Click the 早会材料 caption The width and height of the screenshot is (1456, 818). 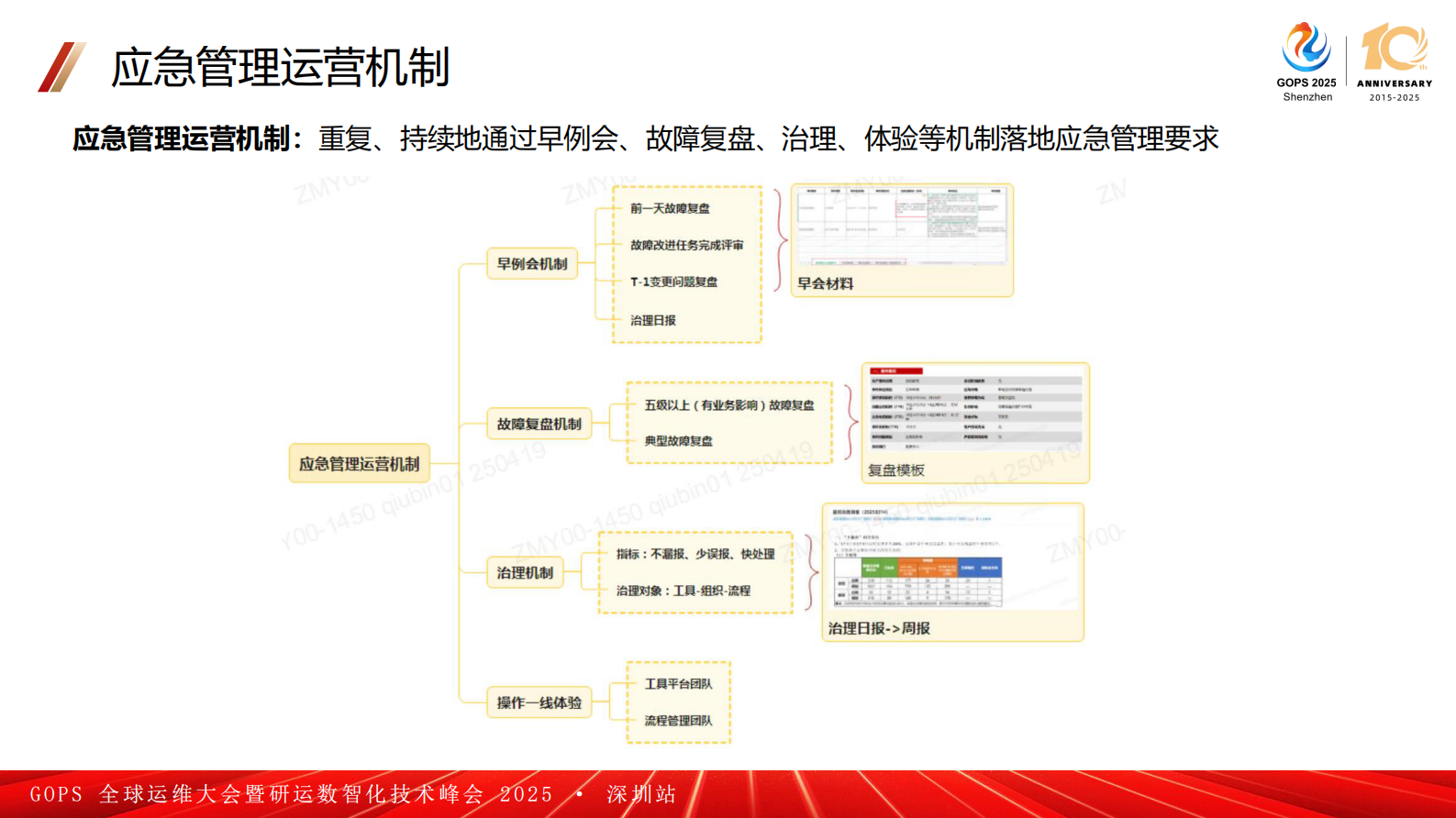(x=825, y=284)
